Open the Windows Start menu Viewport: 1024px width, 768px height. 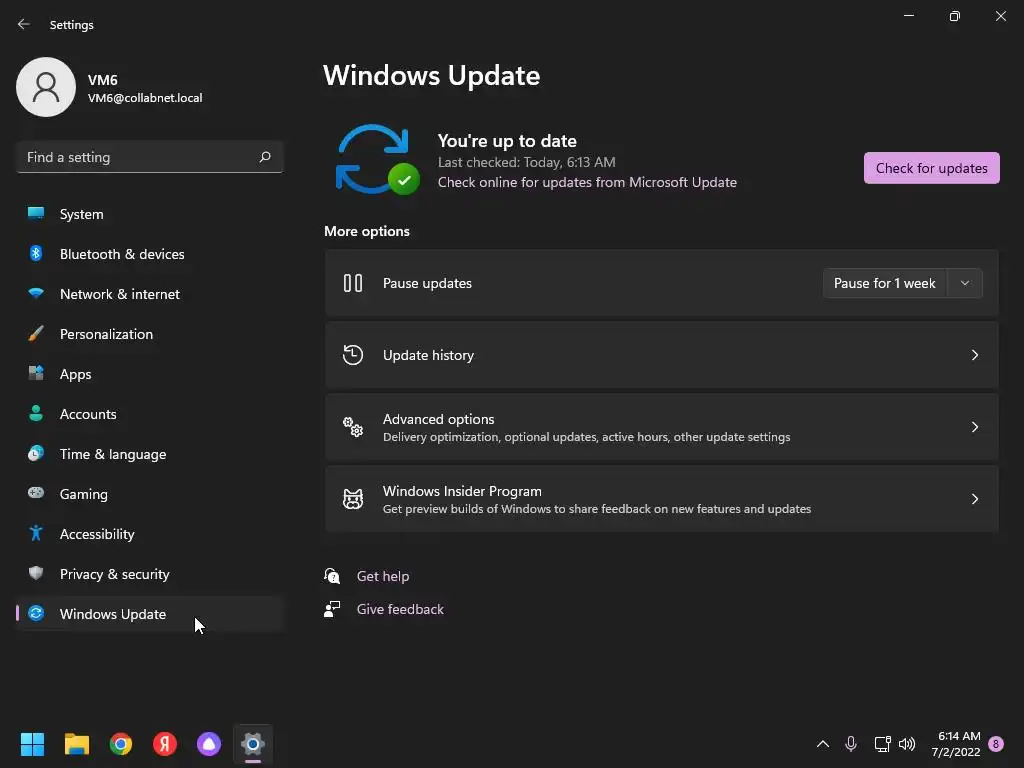[x=32, y=743]
